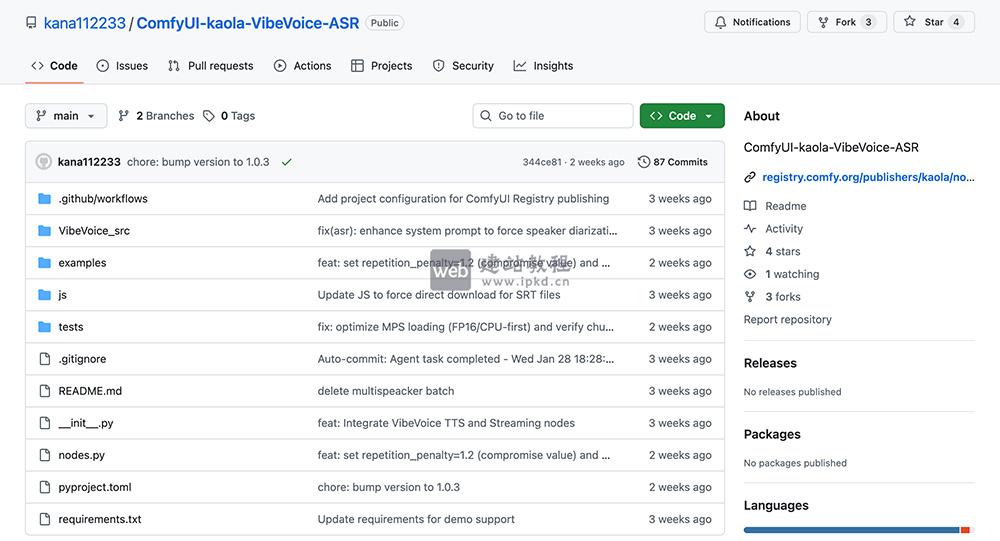The height and width of the screenshot is (541, 1000).
Task: Open commit 'Update JS to force direct download'
Action: [x=439, y=295]
